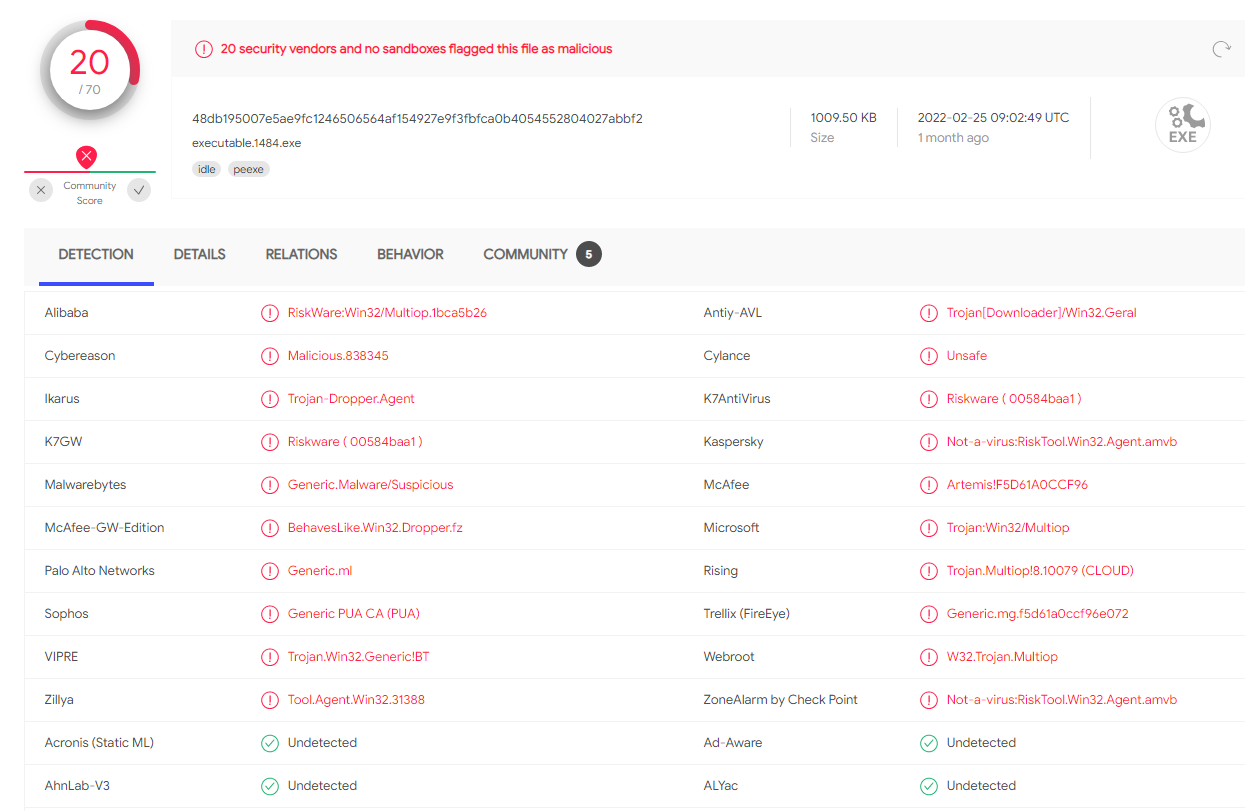Vote down with the community X button
This screenshot has height=811, width=1245.
(x=41, y=190)
